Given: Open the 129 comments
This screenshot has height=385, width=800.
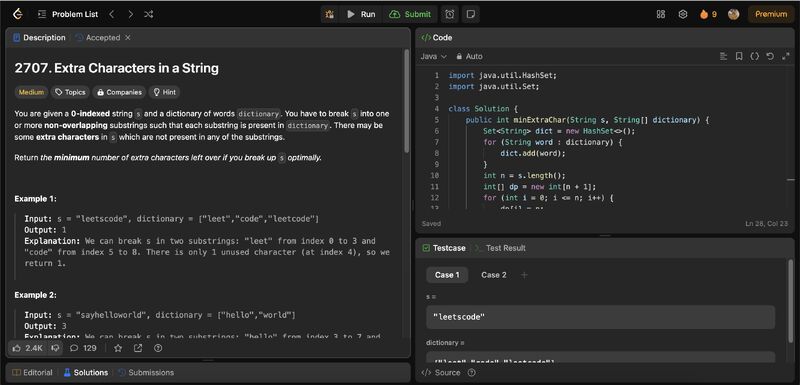Looking at the screenshot, I should [x=83, y=348].
